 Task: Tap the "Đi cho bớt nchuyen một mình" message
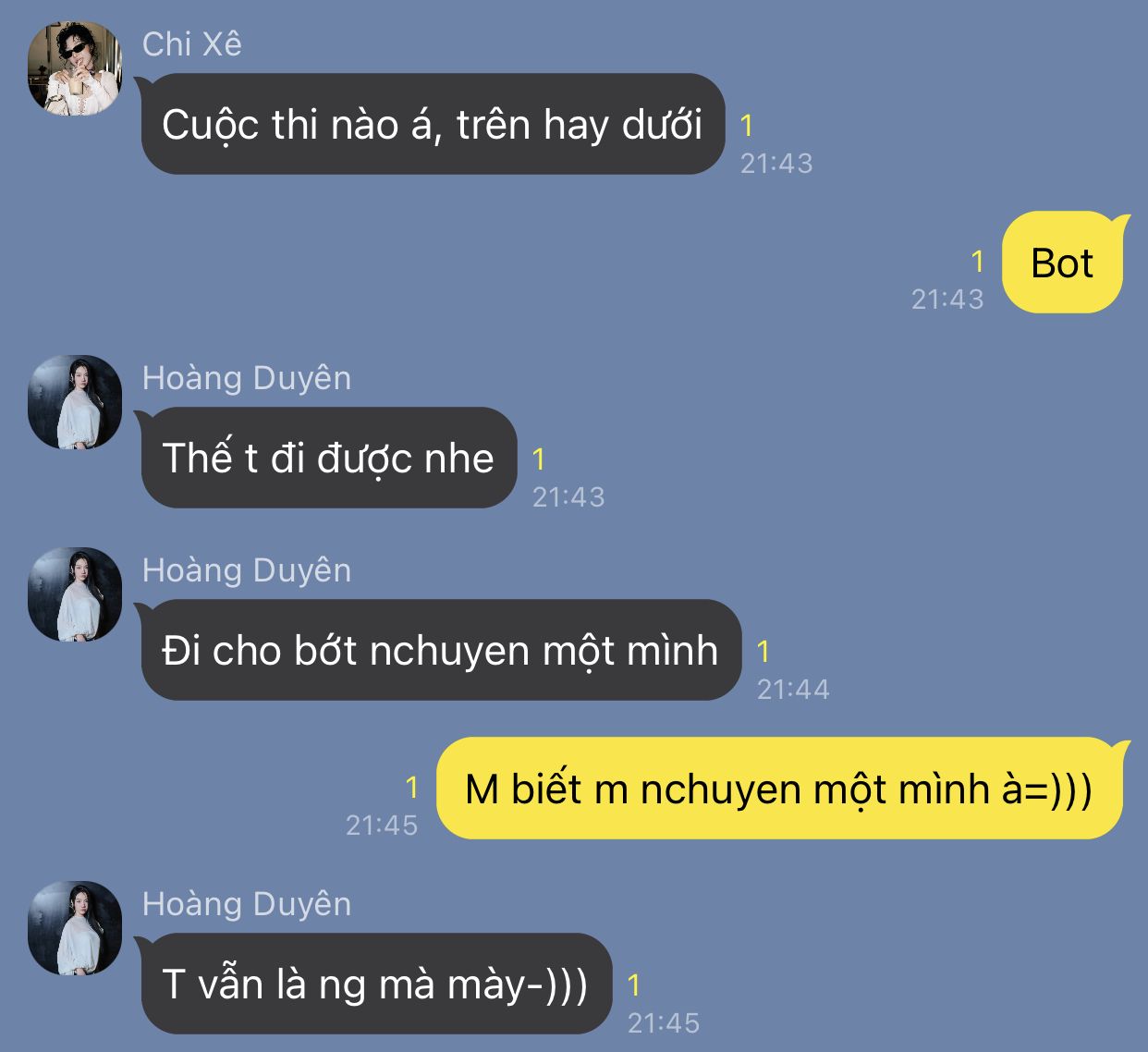[x=441, y=650]
